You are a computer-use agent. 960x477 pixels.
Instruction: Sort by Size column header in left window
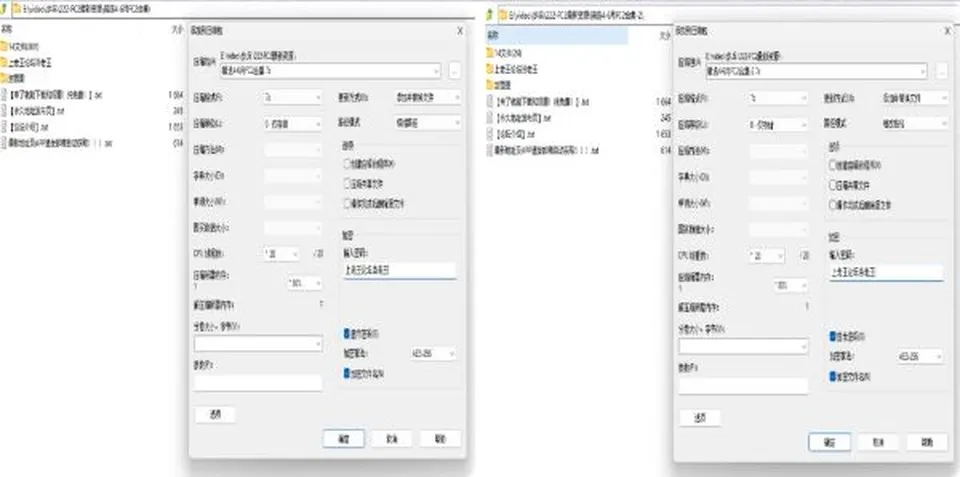[176, 29]
